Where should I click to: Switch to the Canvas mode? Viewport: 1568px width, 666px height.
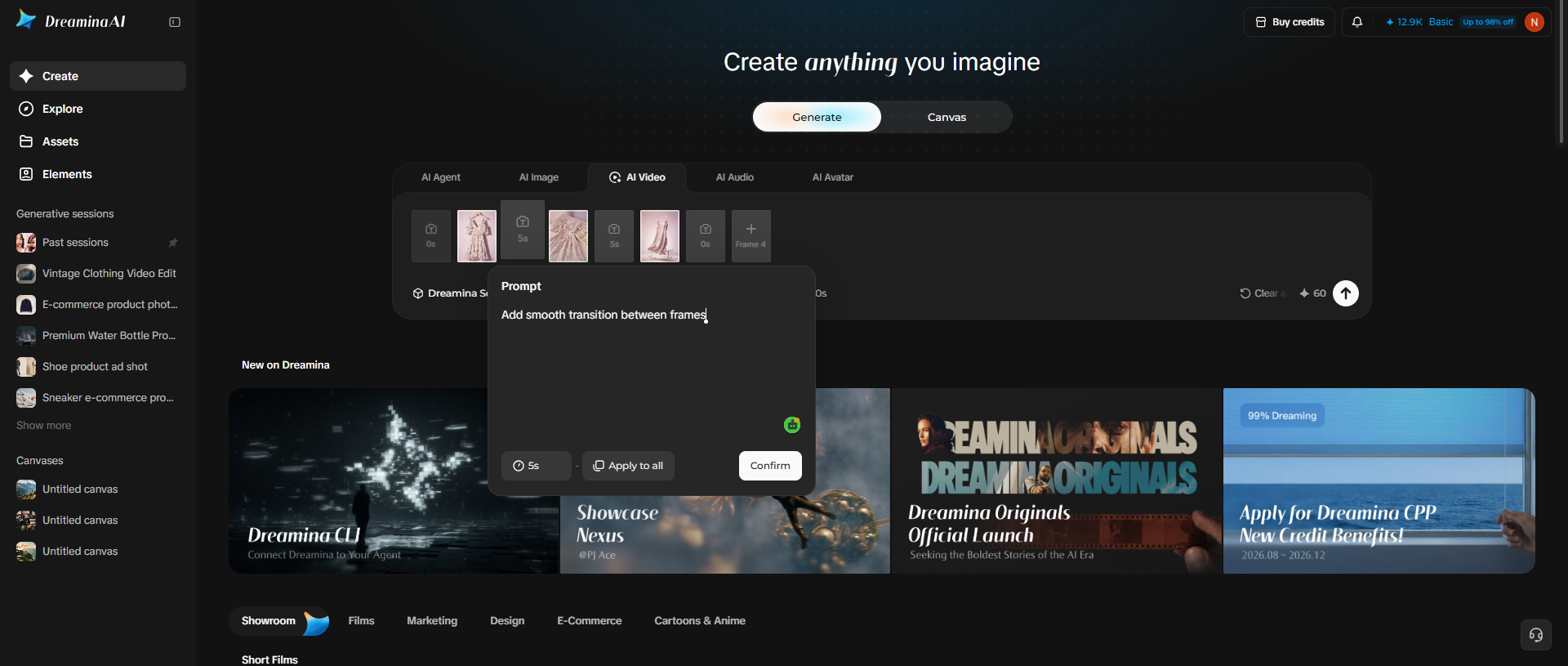[947, 117]
